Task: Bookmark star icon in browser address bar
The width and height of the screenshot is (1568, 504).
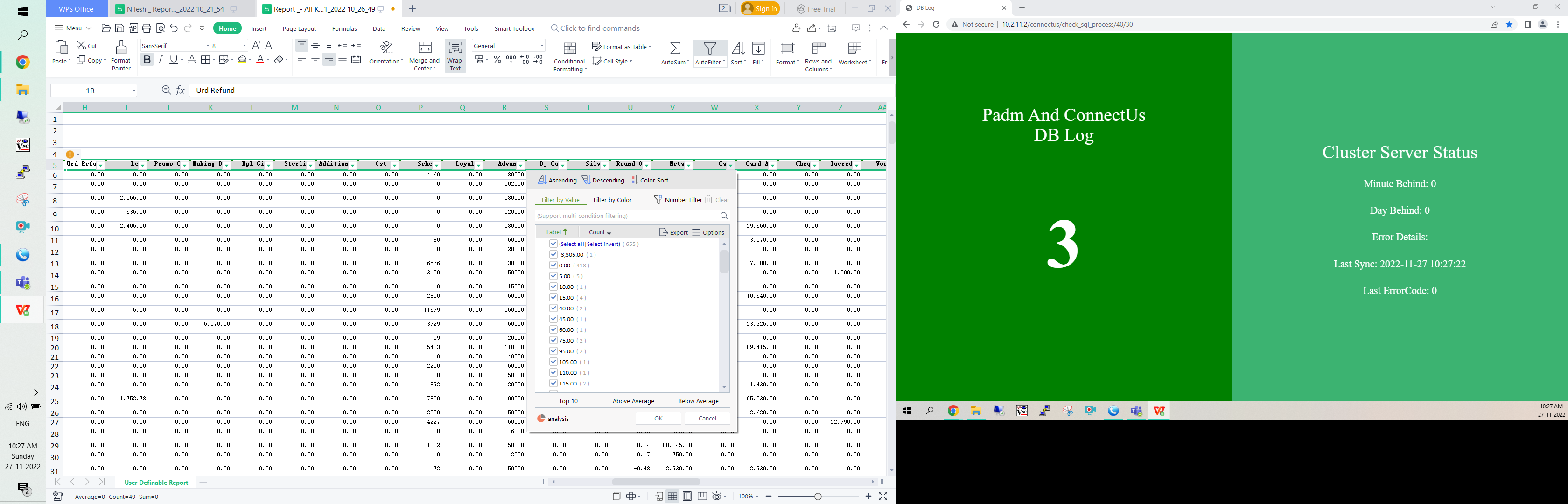Action: pyautogui.click(x=1510, y=24)
